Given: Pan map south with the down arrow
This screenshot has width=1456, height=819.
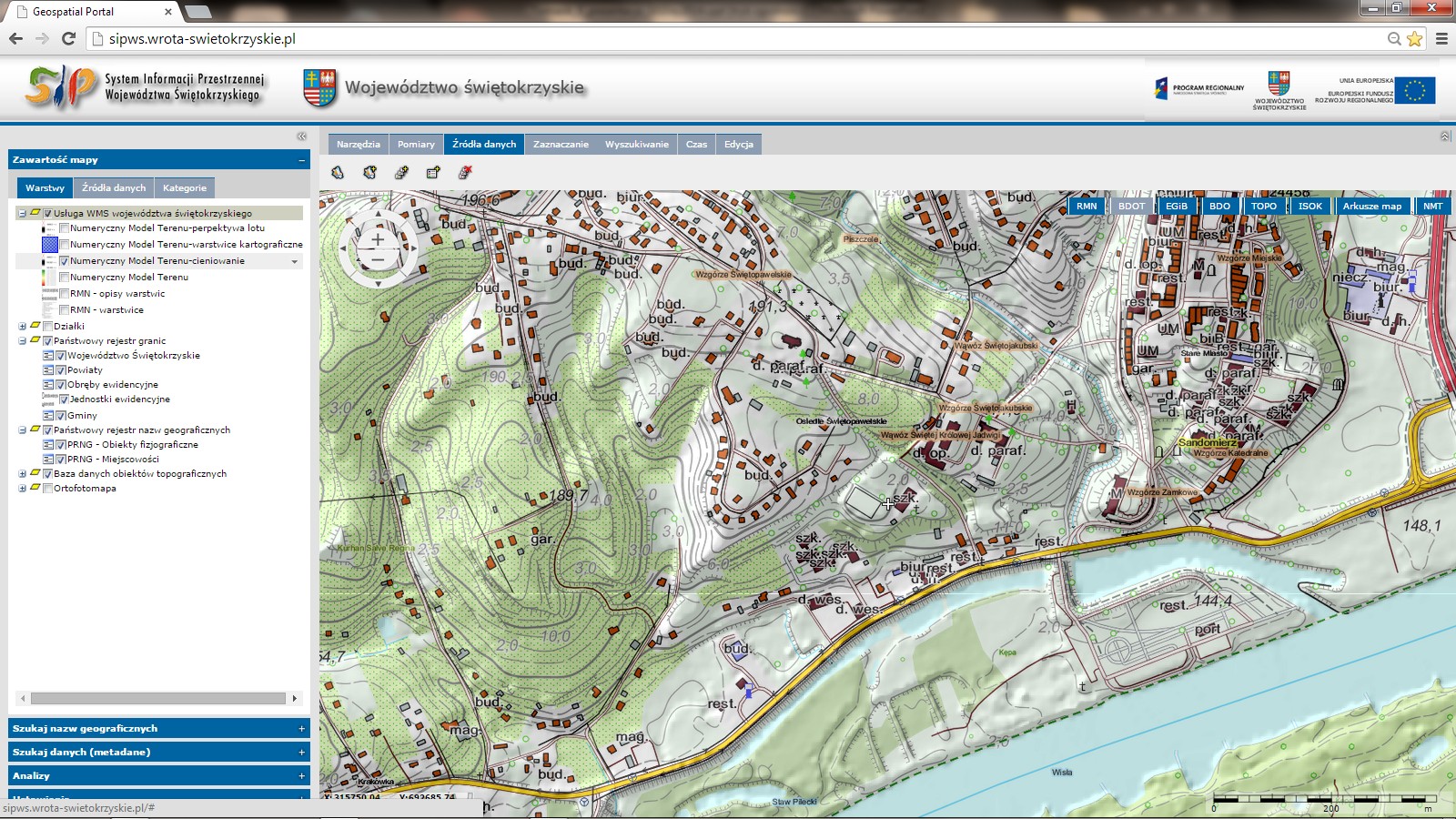Looking at the screenshot, I should 378,282.
